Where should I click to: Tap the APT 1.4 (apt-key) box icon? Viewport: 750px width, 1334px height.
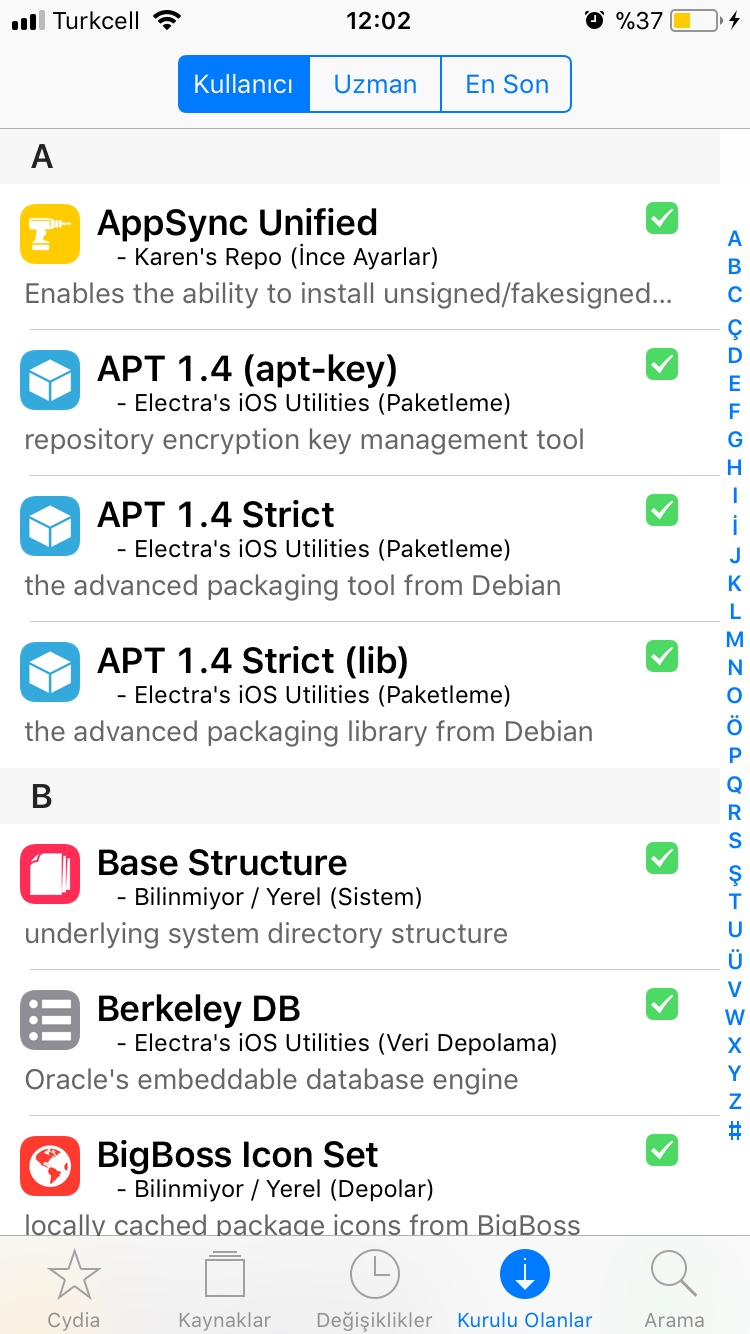pyautogui.click(x=50, y=380)
